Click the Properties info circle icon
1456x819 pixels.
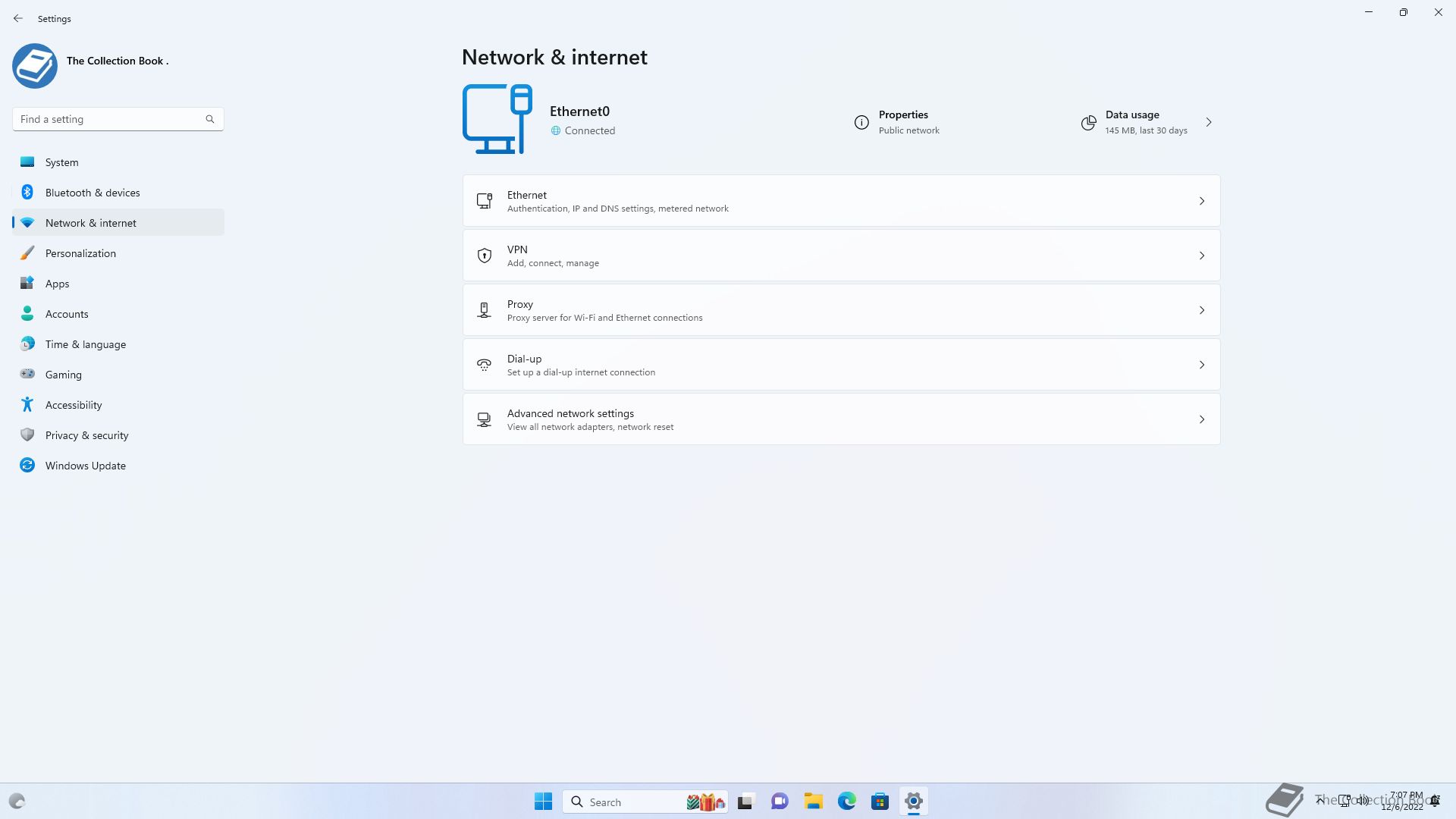coord(861,122)
